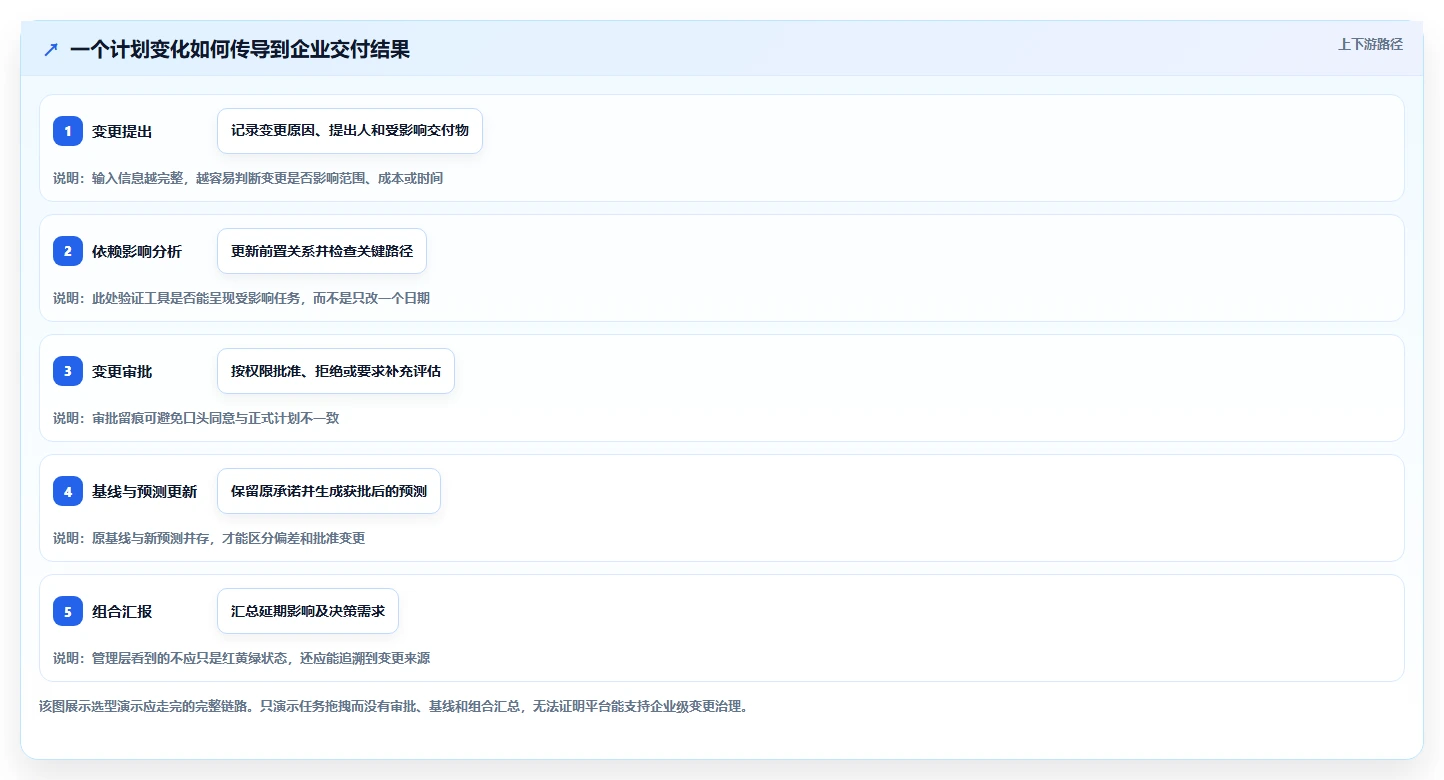Click the note starting 说明：输入信息越完整
This screenshot has height=780, width=1444.
248,178
